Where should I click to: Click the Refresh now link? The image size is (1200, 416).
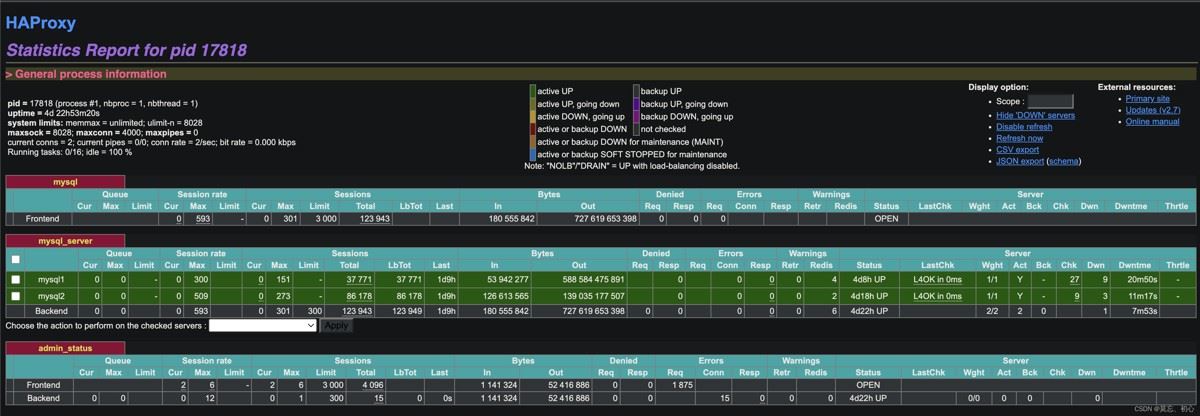click(1019, 138)
